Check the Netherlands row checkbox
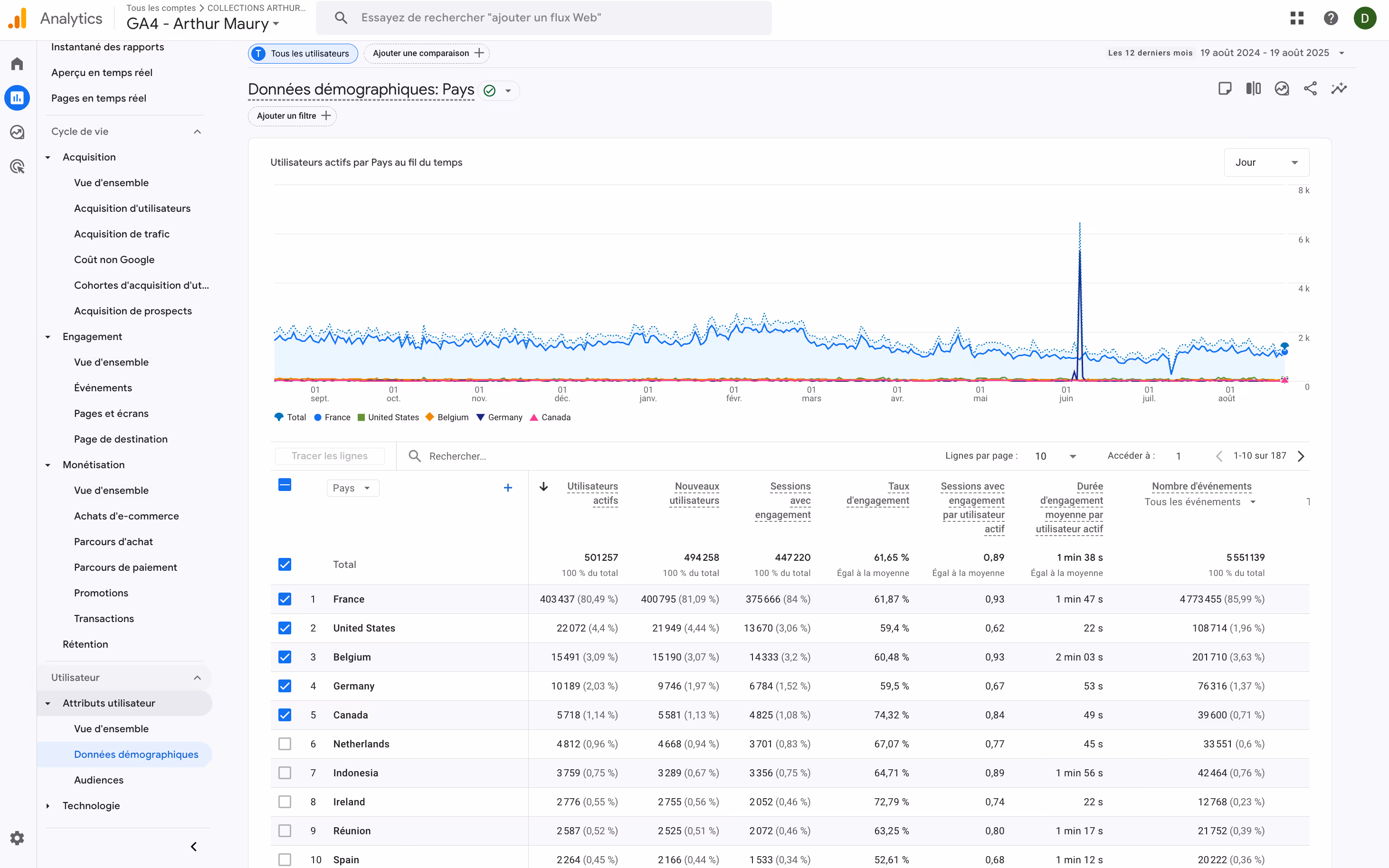Image resolution: width=1389 pixels, height=868 pixels. (285, 744)
